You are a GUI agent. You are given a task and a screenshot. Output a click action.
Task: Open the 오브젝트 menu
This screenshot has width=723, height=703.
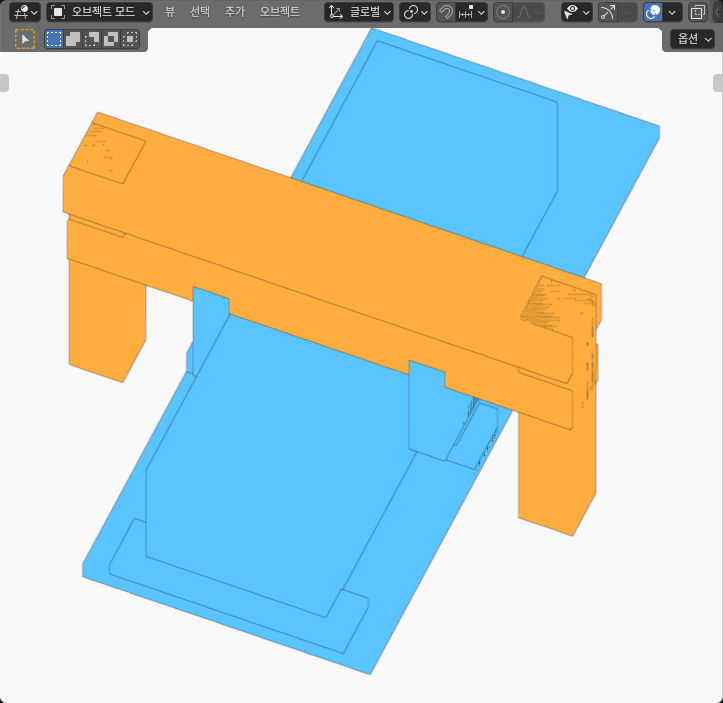279,12
